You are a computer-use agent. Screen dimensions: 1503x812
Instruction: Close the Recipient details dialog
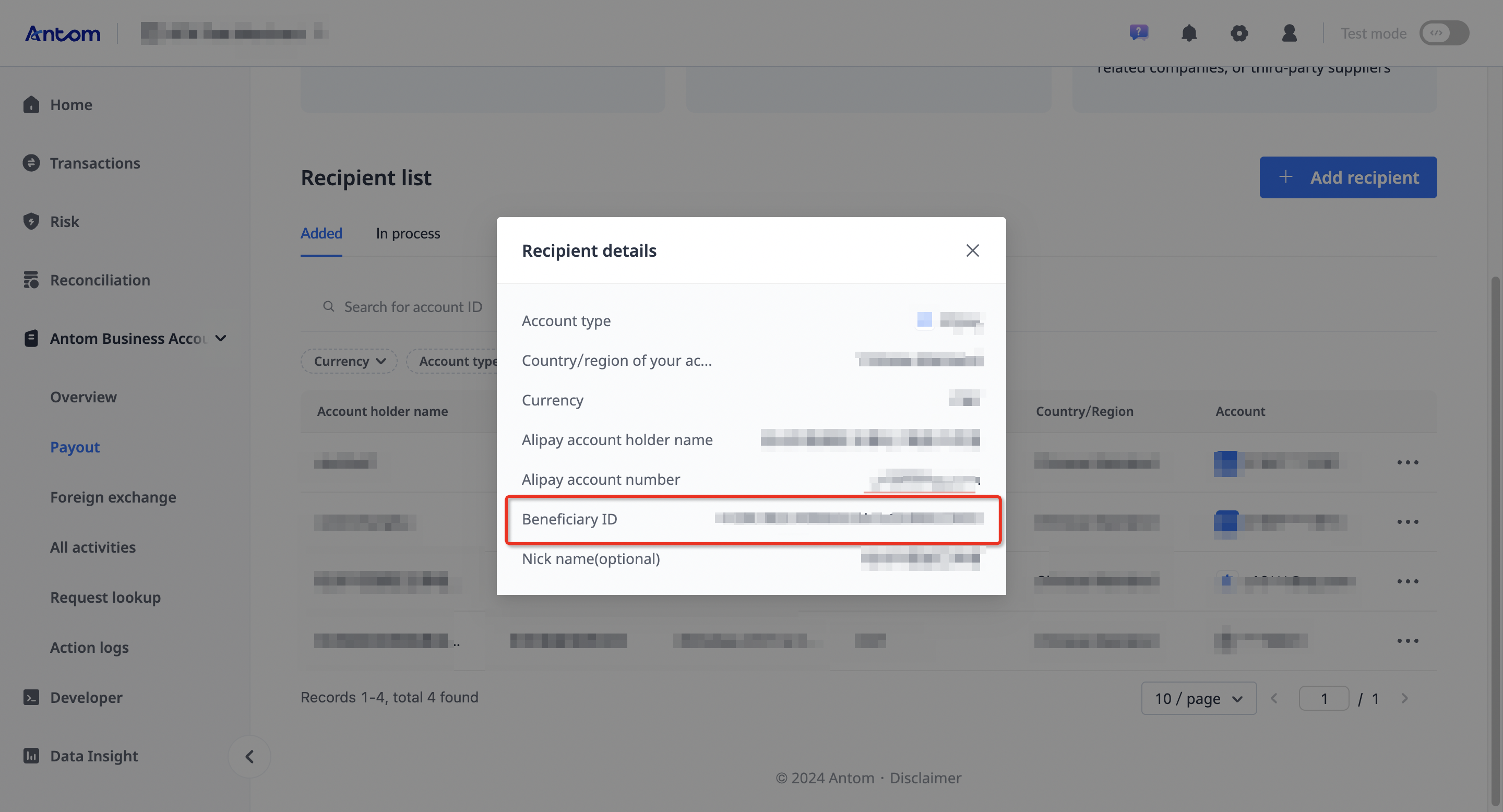pyautogui.click(x=972, y=250)
